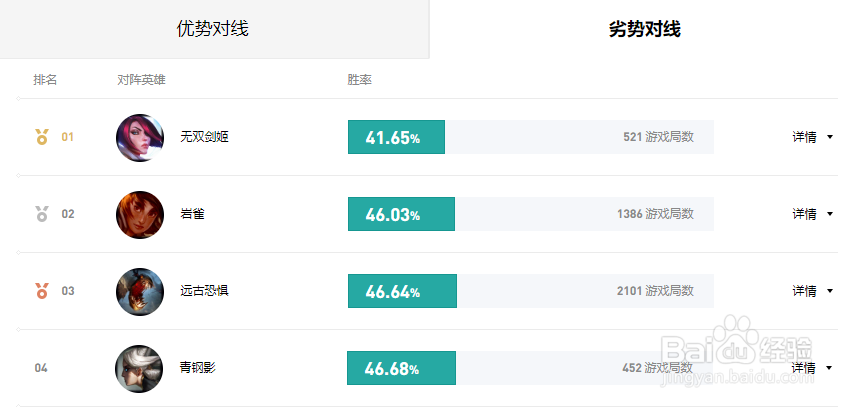Click the silver medal rank 02 icon
The image size is (861, 407).
[x=42, y=214]
